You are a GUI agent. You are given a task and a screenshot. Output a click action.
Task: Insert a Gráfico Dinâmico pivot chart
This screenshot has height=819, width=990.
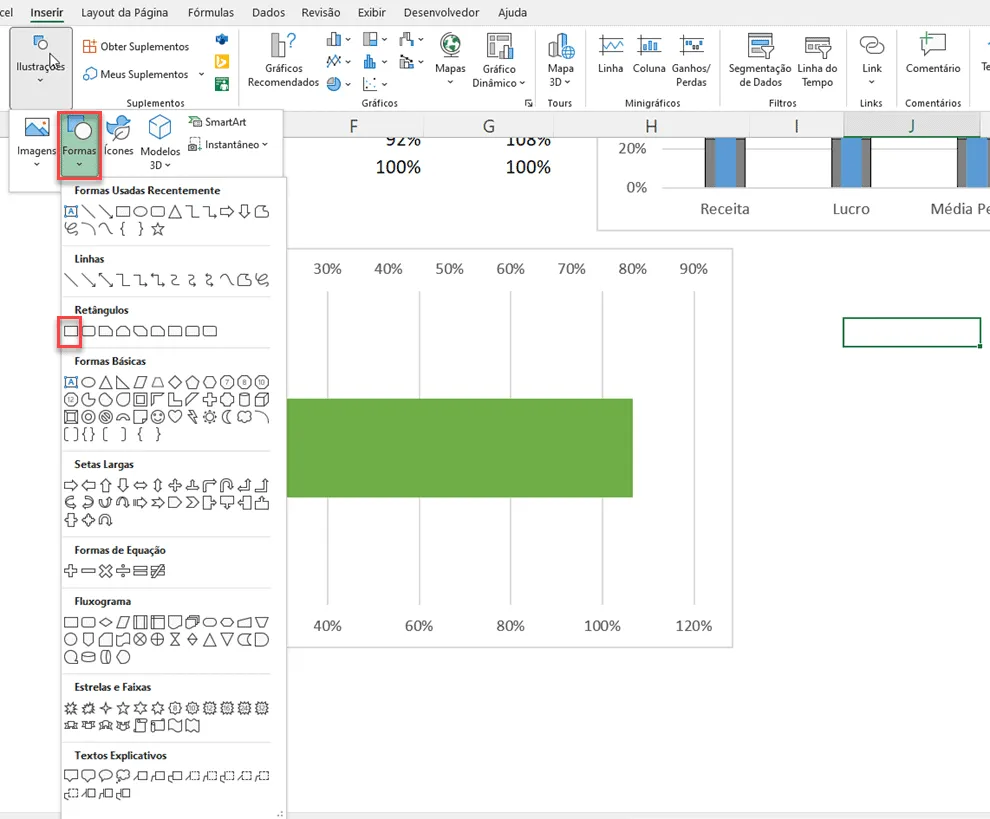coord(499,61)
